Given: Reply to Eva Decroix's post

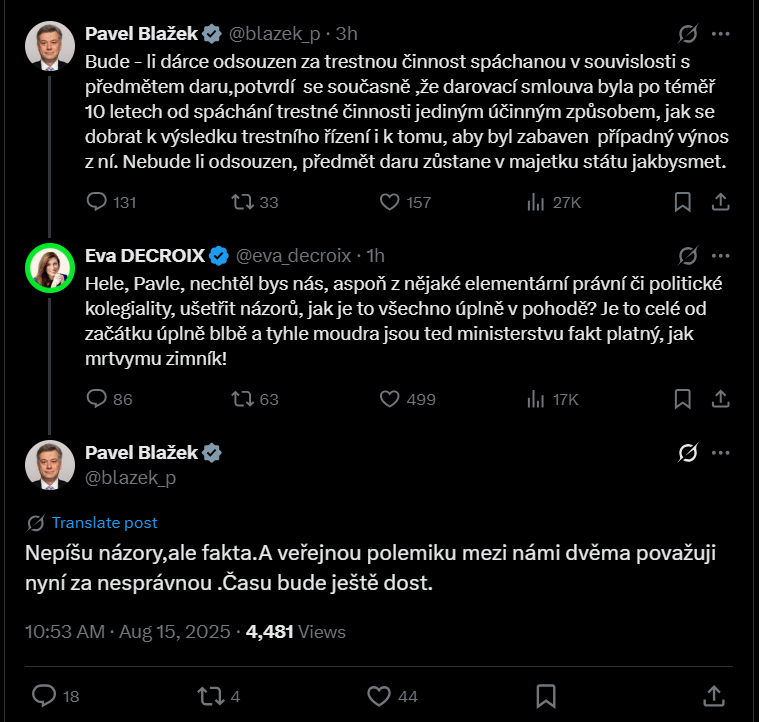Looking at the screenshot, I should pos(97,399).
